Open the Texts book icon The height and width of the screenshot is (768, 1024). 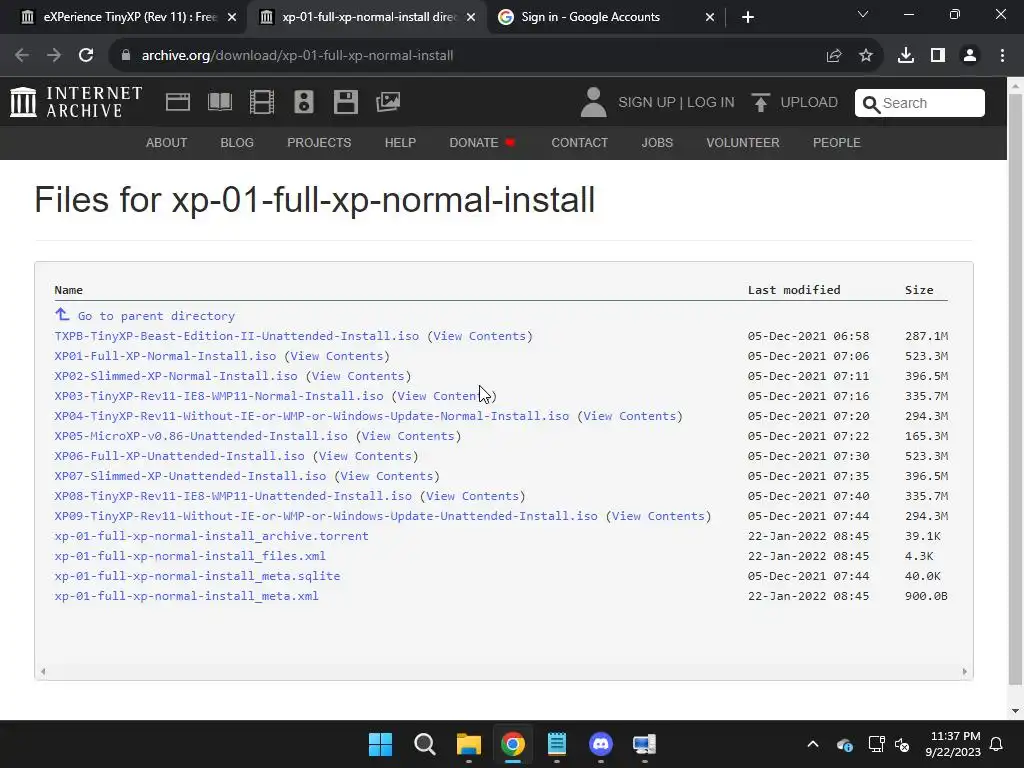pos(219,102)
